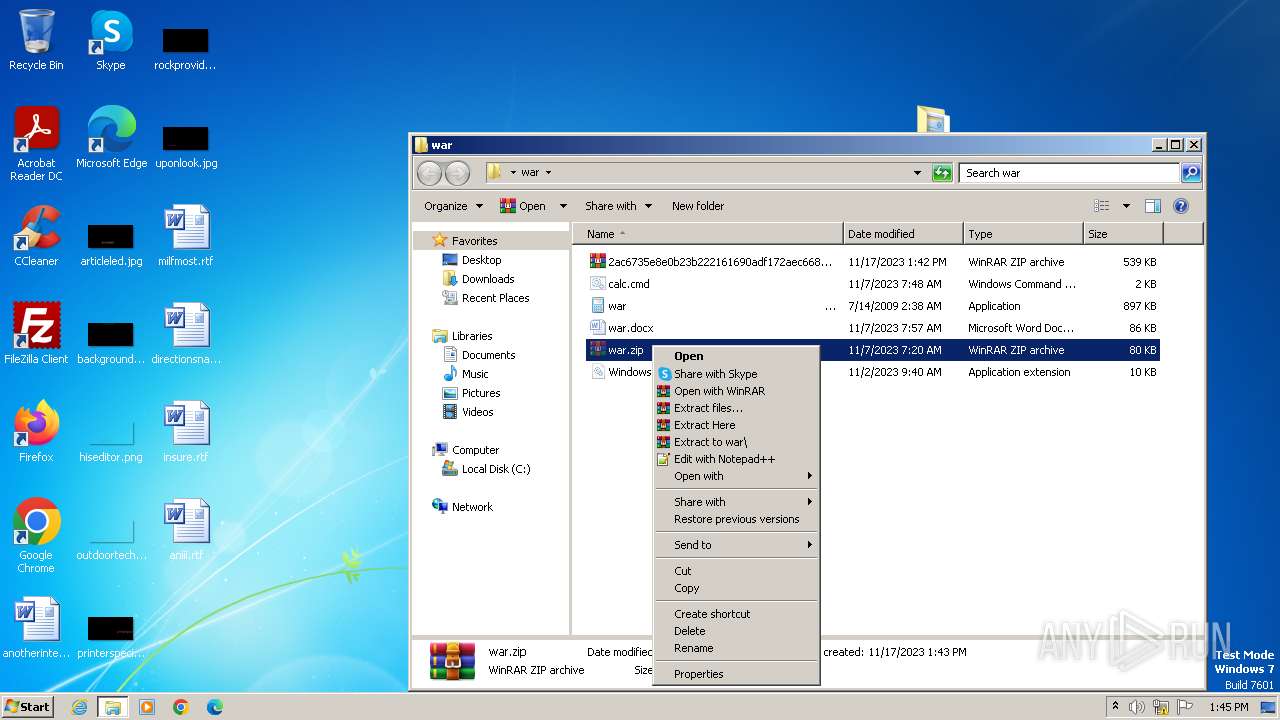The height and width of the screenshot is (720, 1280).
Task: Open Google Chrome desktop shortcut
Action: pos(36,535)
